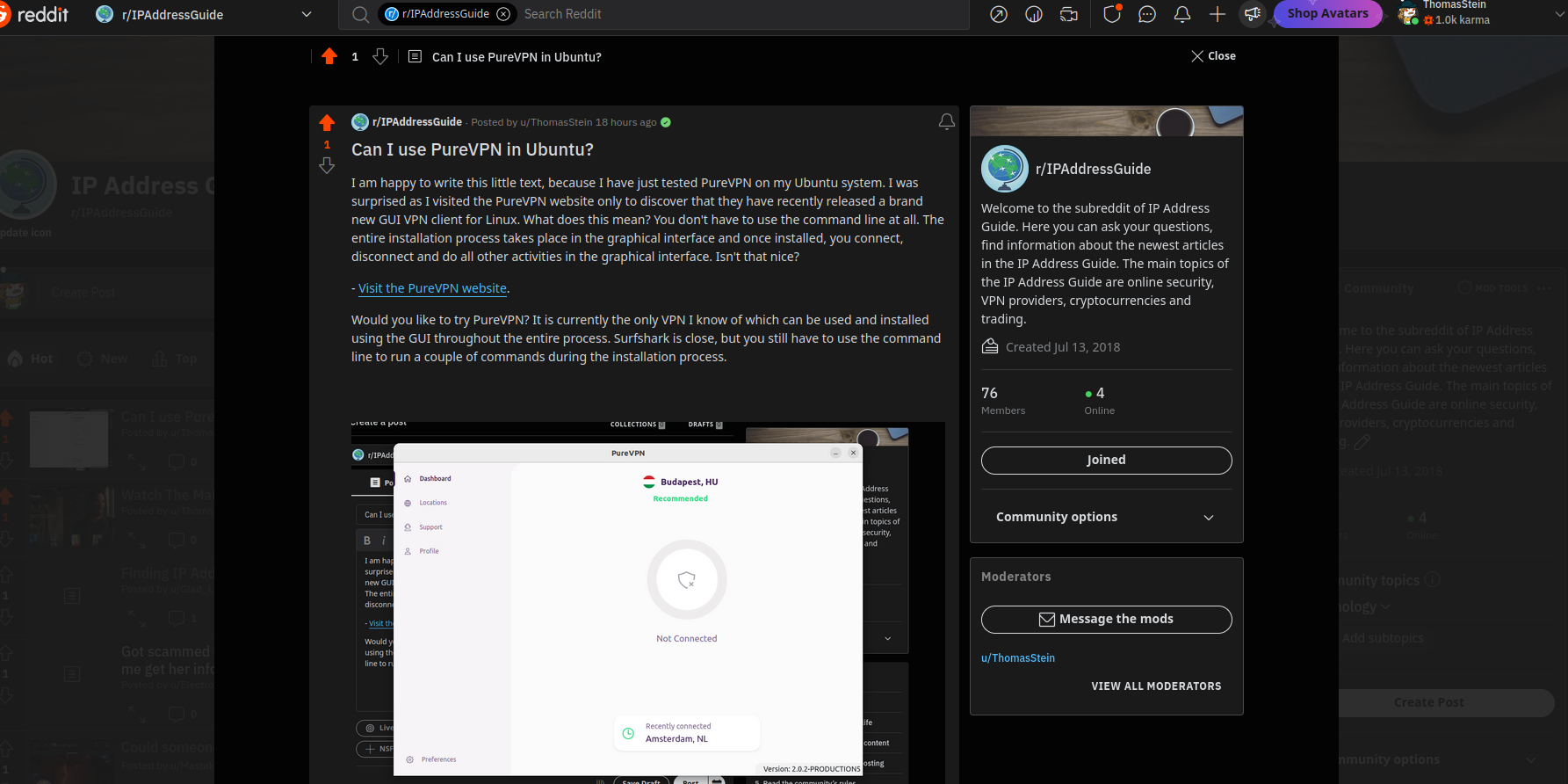Screen dimensions: 1568x784
Task: Remove r/IPAddressGuide search filter
Action: click(x=503, y=14)
